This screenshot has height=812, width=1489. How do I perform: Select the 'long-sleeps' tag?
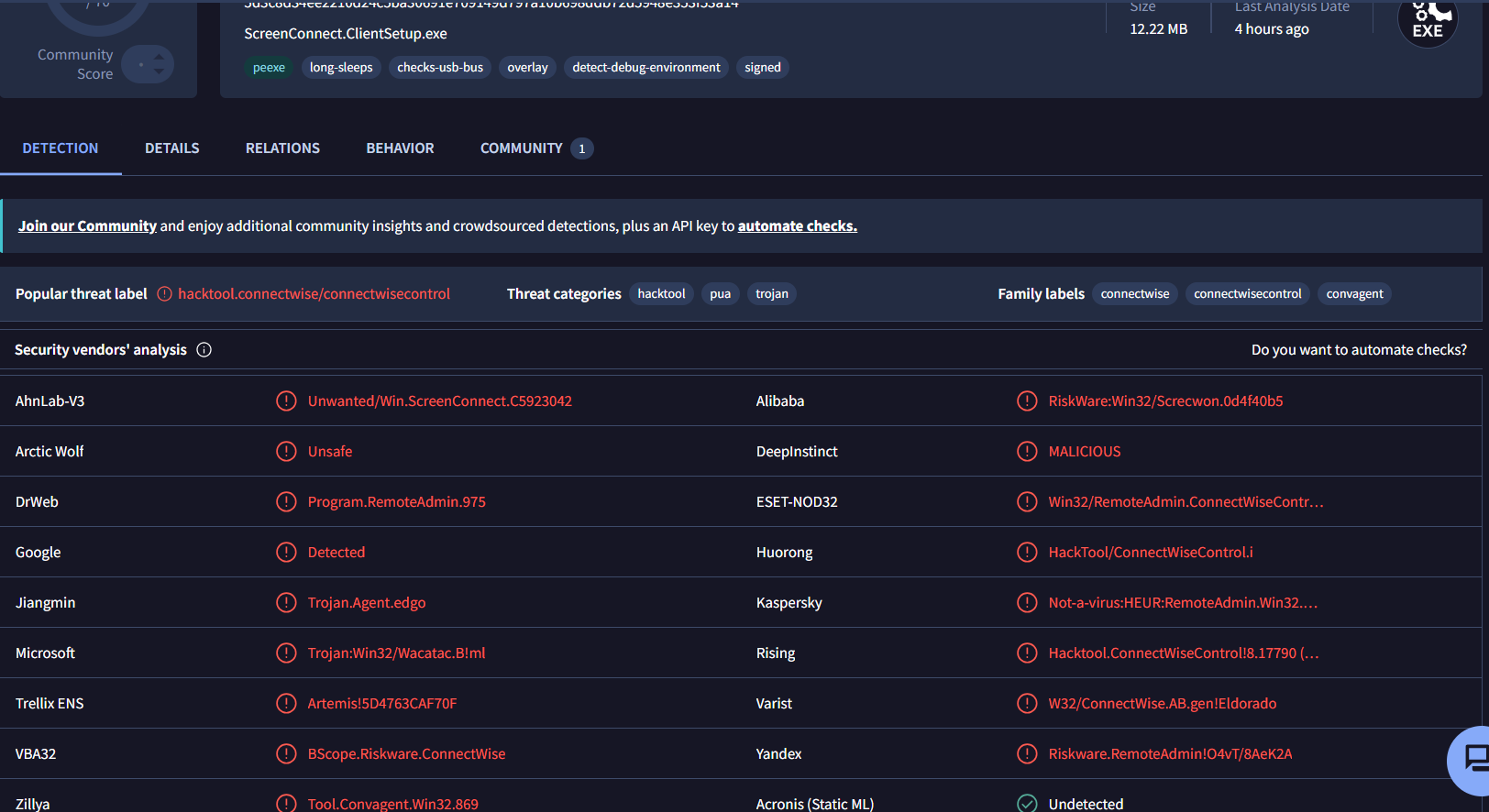341,68
